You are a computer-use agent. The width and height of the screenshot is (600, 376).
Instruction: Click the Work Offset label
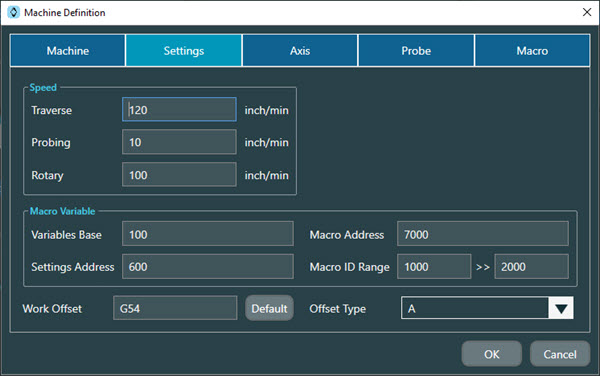coord(52,309)
